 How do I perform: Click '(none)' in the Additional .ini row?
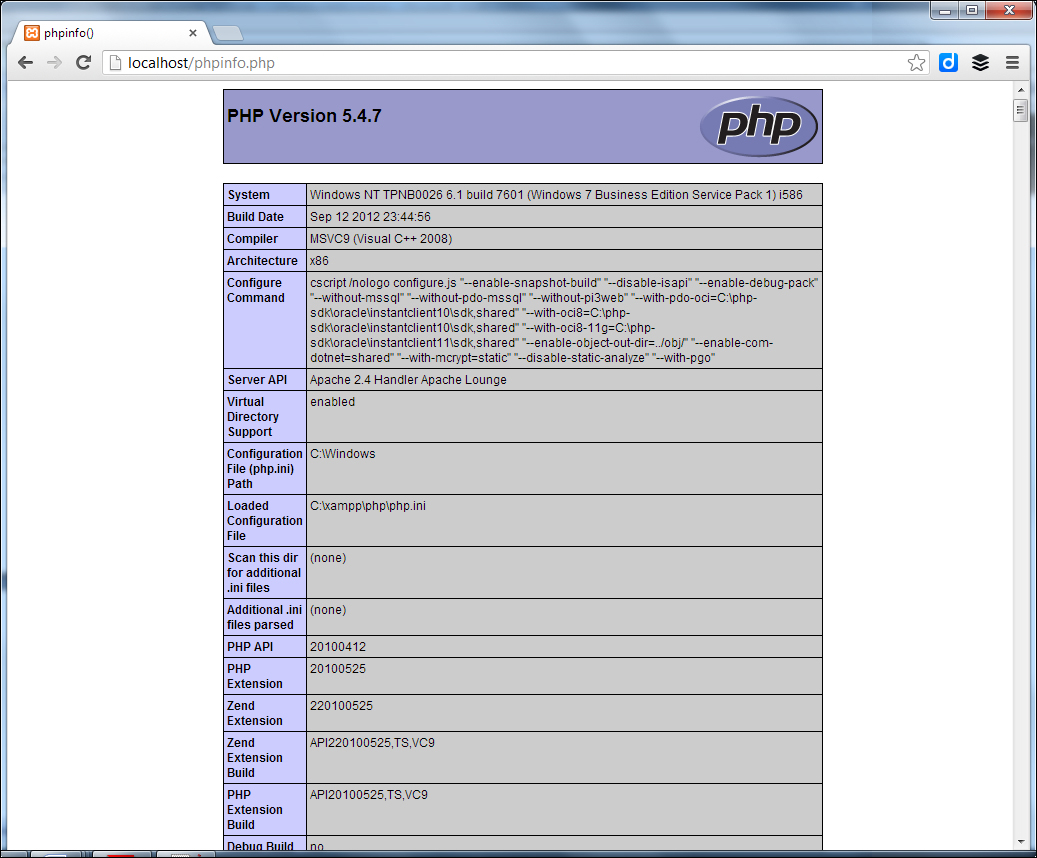pyautogui.click(x=328, y=610)
